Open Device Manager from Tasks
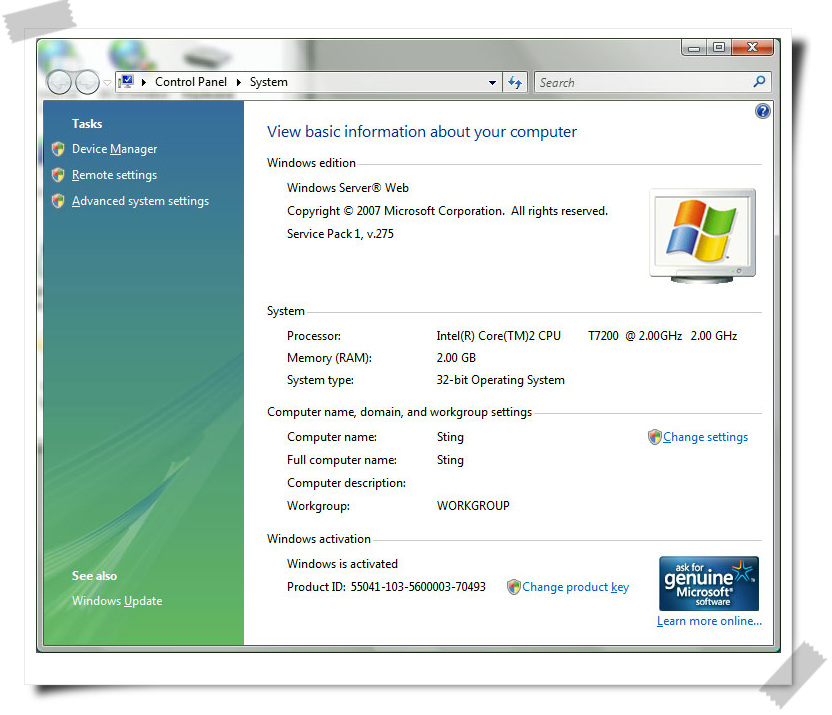Viewport: 832px width, 715px height. pos(115,149)
